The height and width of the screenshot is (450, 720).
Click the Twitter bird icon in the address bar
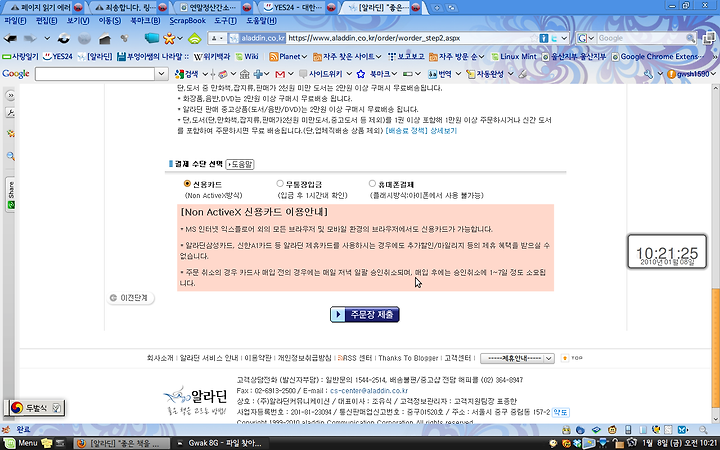[x=554, y=38]
